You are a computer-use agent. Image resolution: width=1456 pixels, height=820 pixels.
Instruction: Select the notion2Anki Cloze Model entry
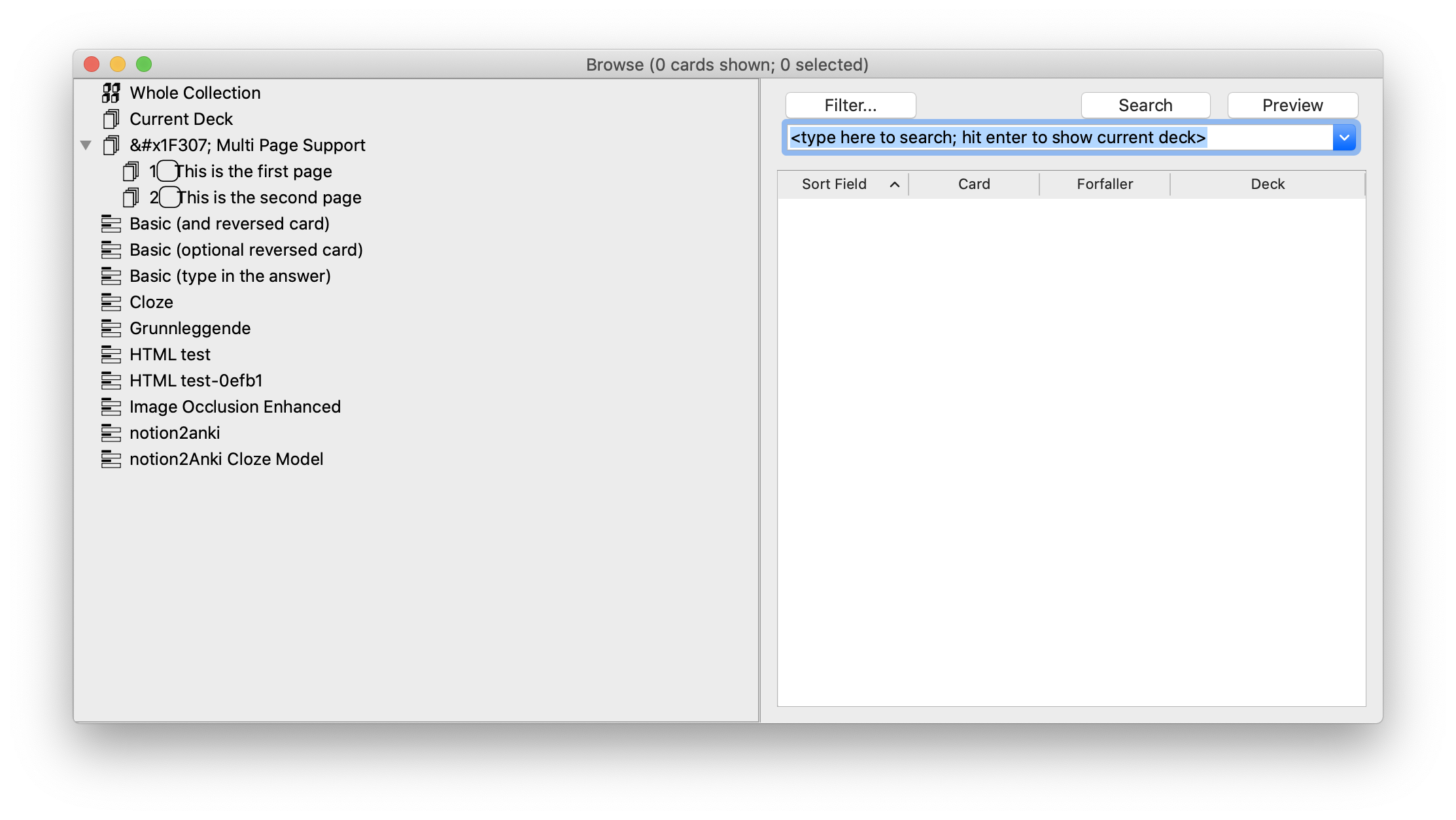pyautogui.click(x=226, y=458)
